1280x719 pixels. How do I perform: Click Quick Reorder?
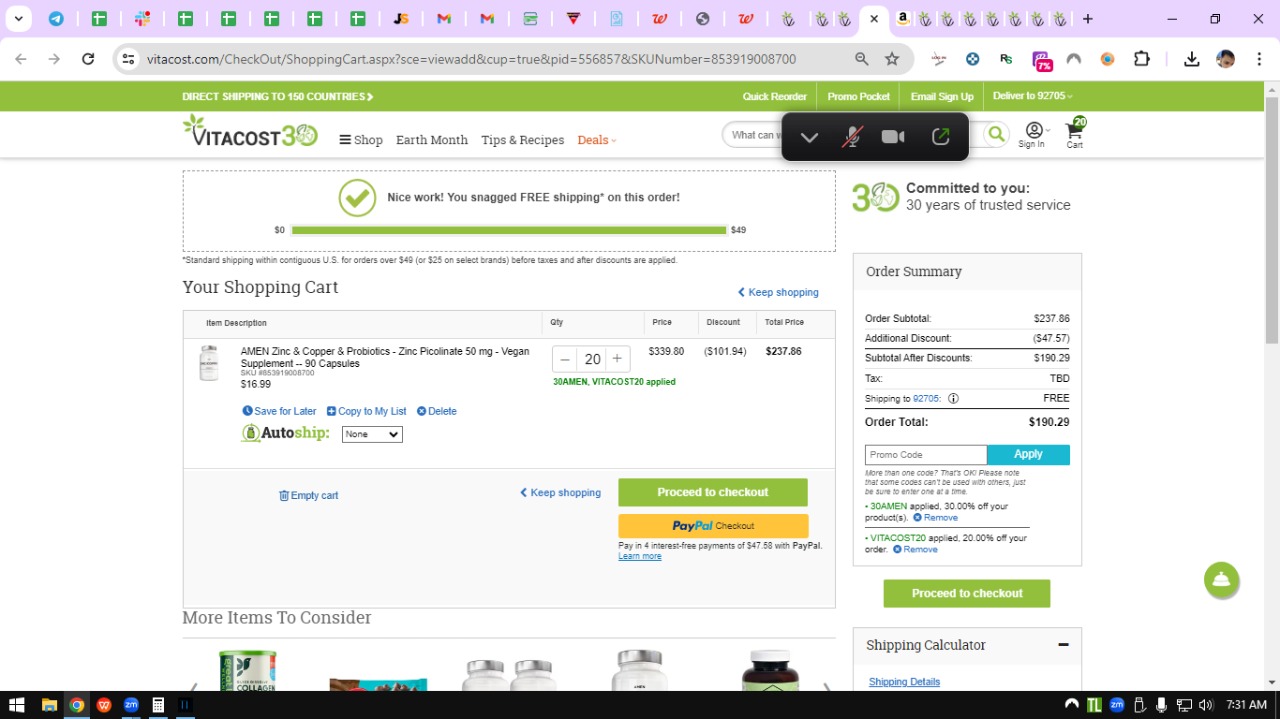pyautogui.click(x=774, y=96)
